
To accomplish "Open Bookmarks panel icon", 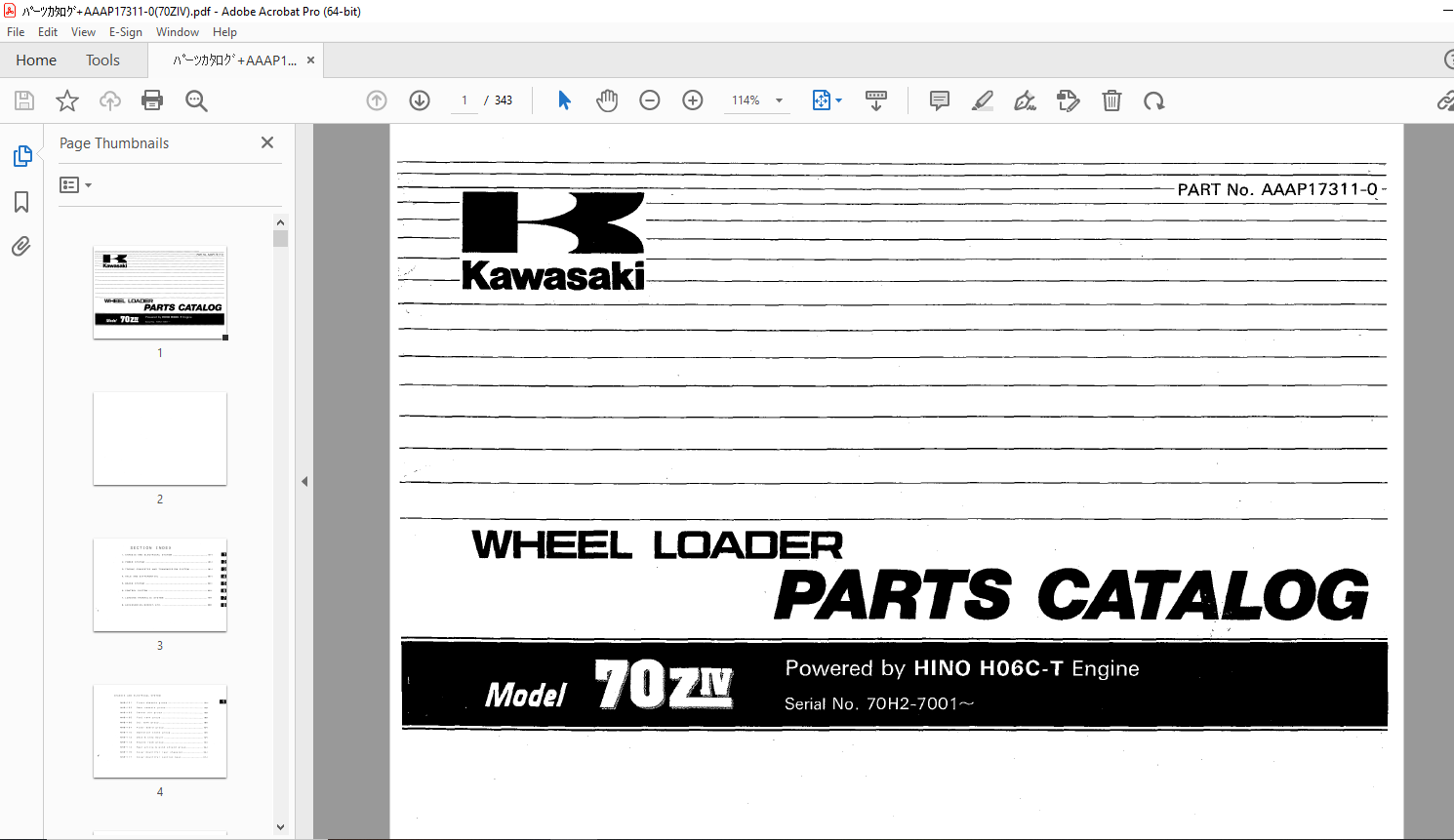I will (21, 202).
